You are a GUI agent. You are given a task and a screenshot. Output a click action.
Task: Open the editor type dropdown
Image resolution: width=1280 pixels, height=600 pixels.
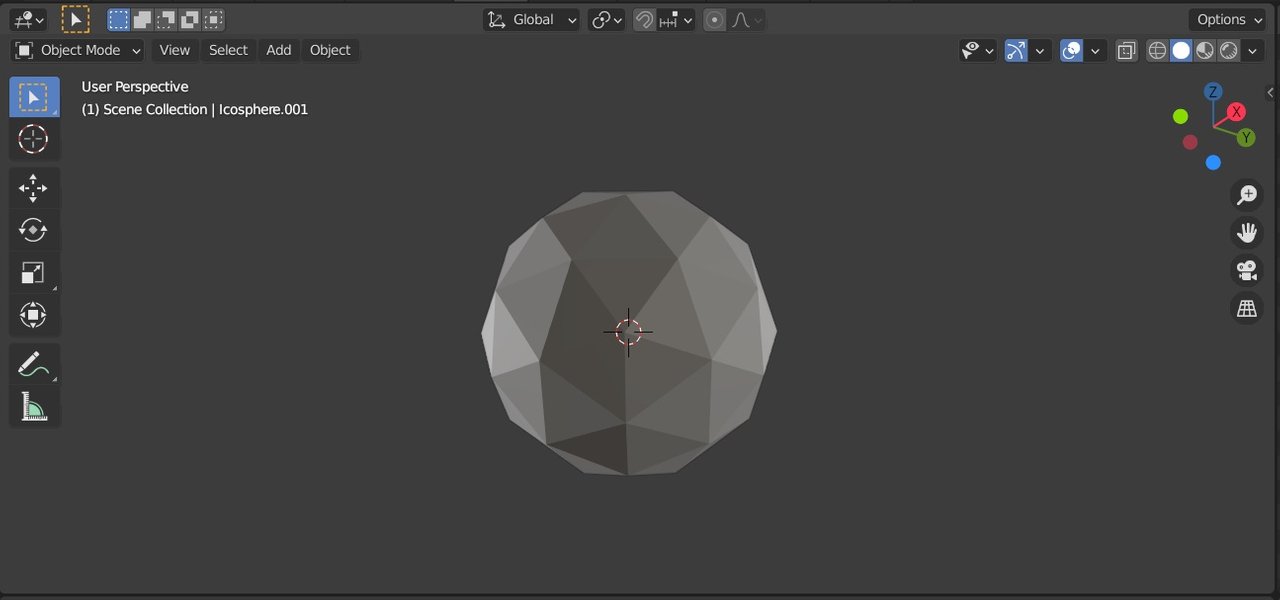click(x=28, y=19)
